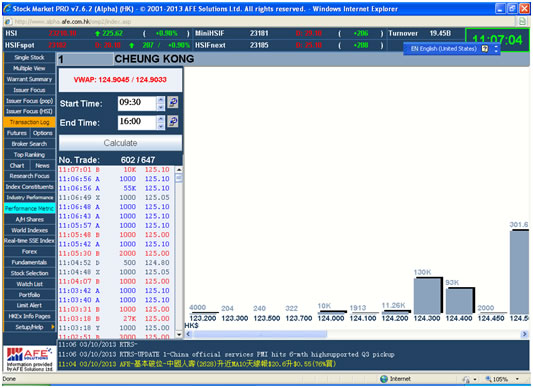The height and width of the screenshot is (388, 533).
Task: Click the reset icon beside Start Time
Action: point(173,102)
